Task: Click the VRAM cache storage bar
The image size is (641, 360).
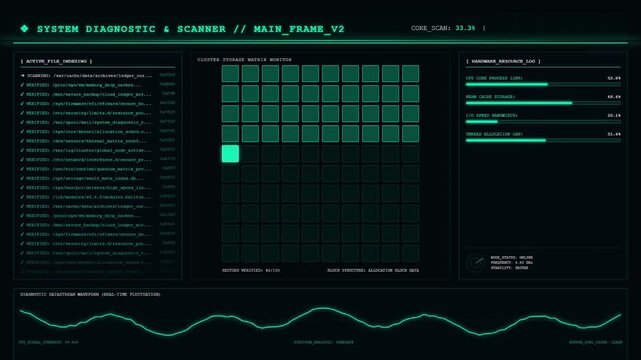Action: point(543,103)
